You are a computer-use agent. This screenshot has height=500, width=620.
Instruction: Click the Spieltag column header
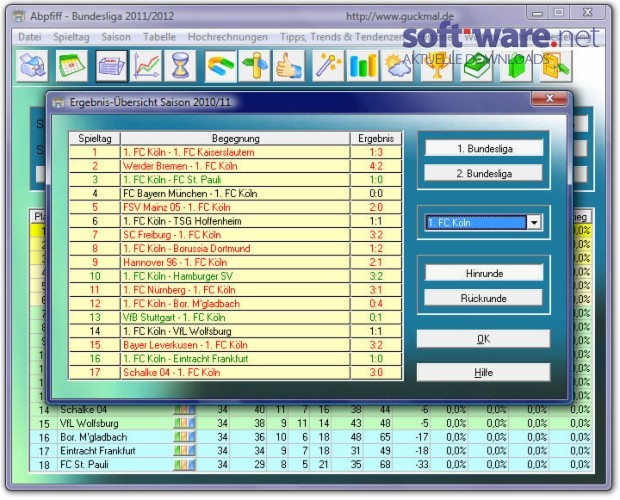point(95,138)
